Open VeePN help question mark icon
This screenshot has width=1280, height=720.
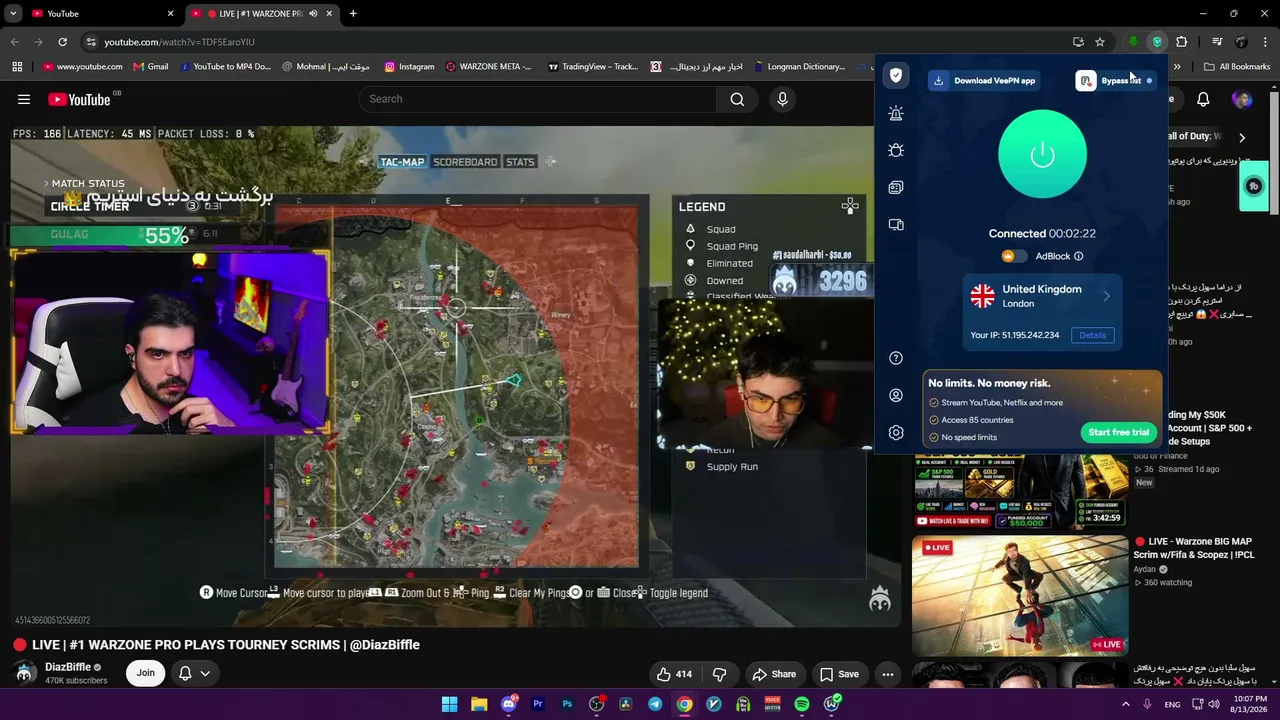(x=896, y=358)
